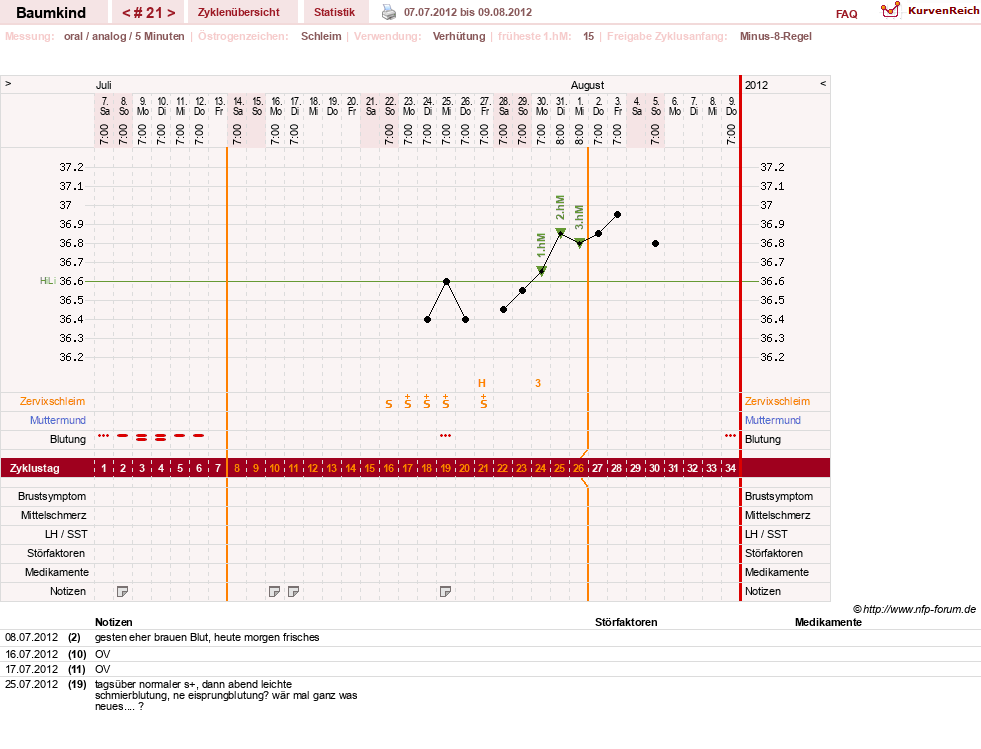Click the temperature point on cycle day 28

coord(618,215)
